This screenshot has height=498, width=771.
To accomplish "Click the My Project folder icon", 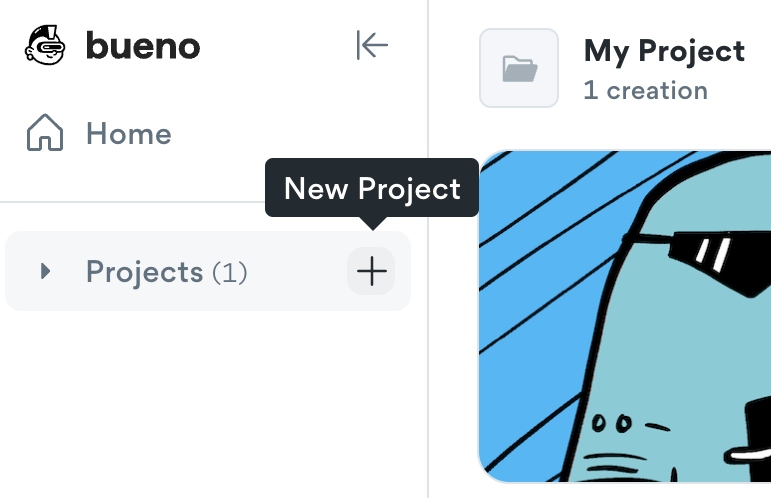I will pos(518,68).
